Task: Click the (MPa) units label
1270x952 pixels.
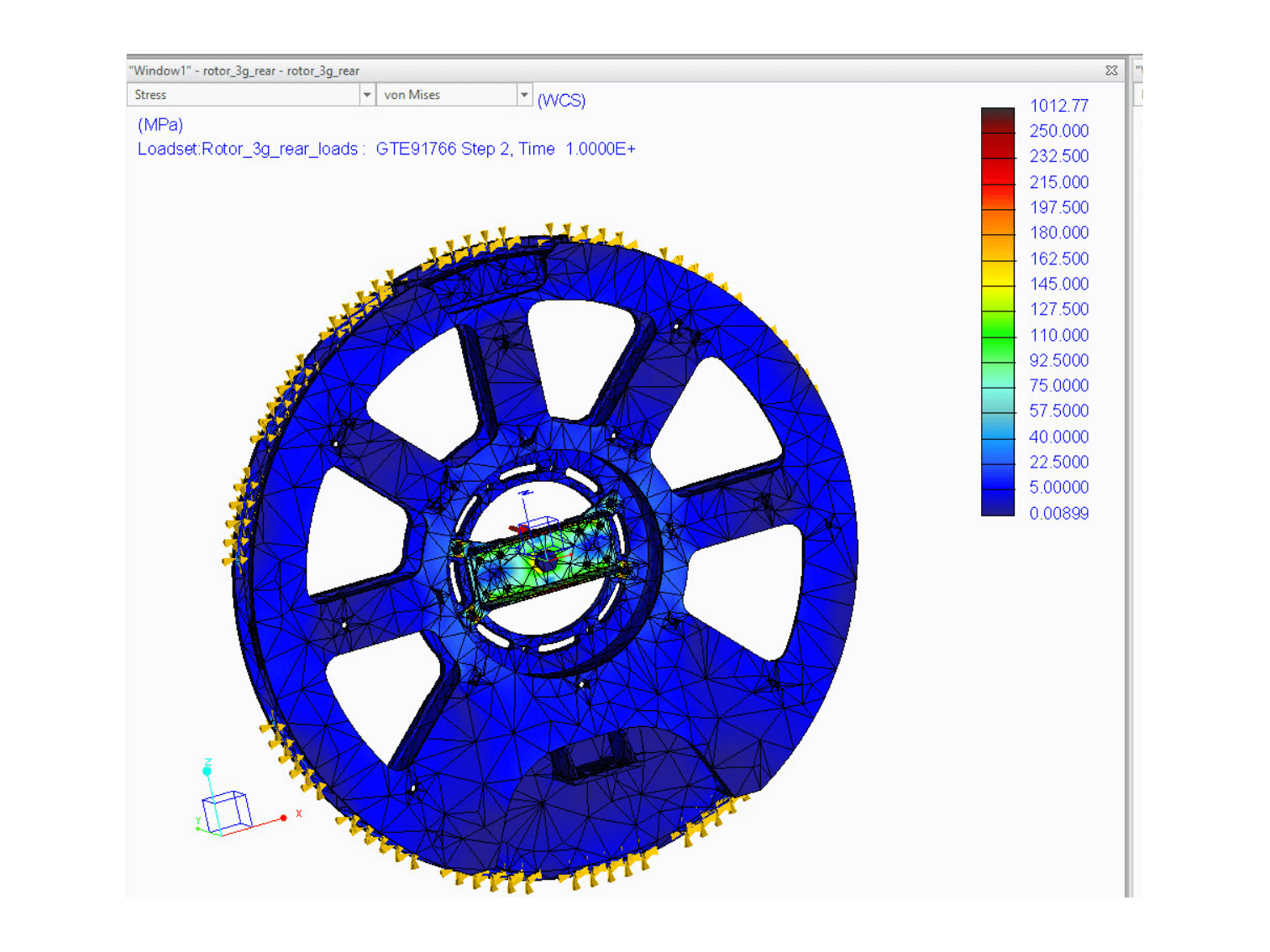Action: [160, 125]
